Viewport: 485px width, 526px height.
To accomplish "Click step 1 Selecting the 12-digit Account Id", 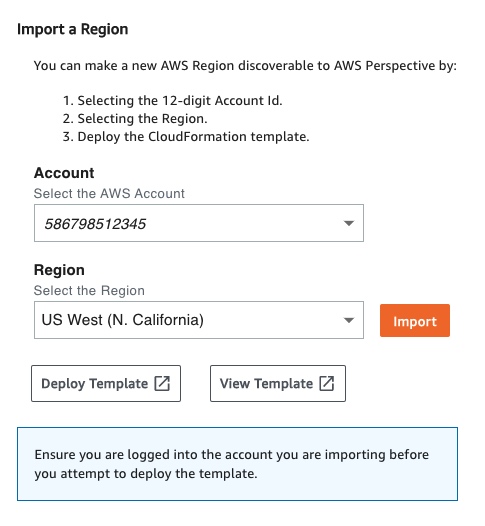I will 173,101.
